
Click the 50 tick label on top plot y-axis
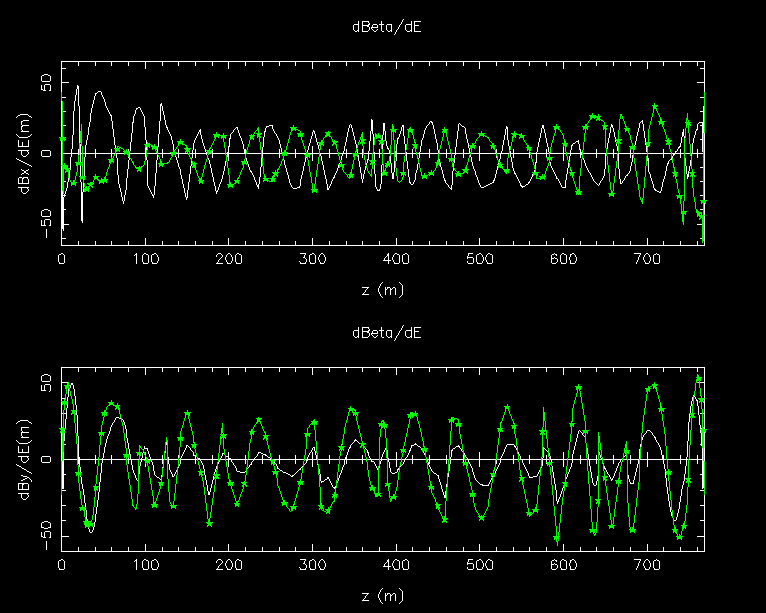pyautogui.click(x=43, y=85)
